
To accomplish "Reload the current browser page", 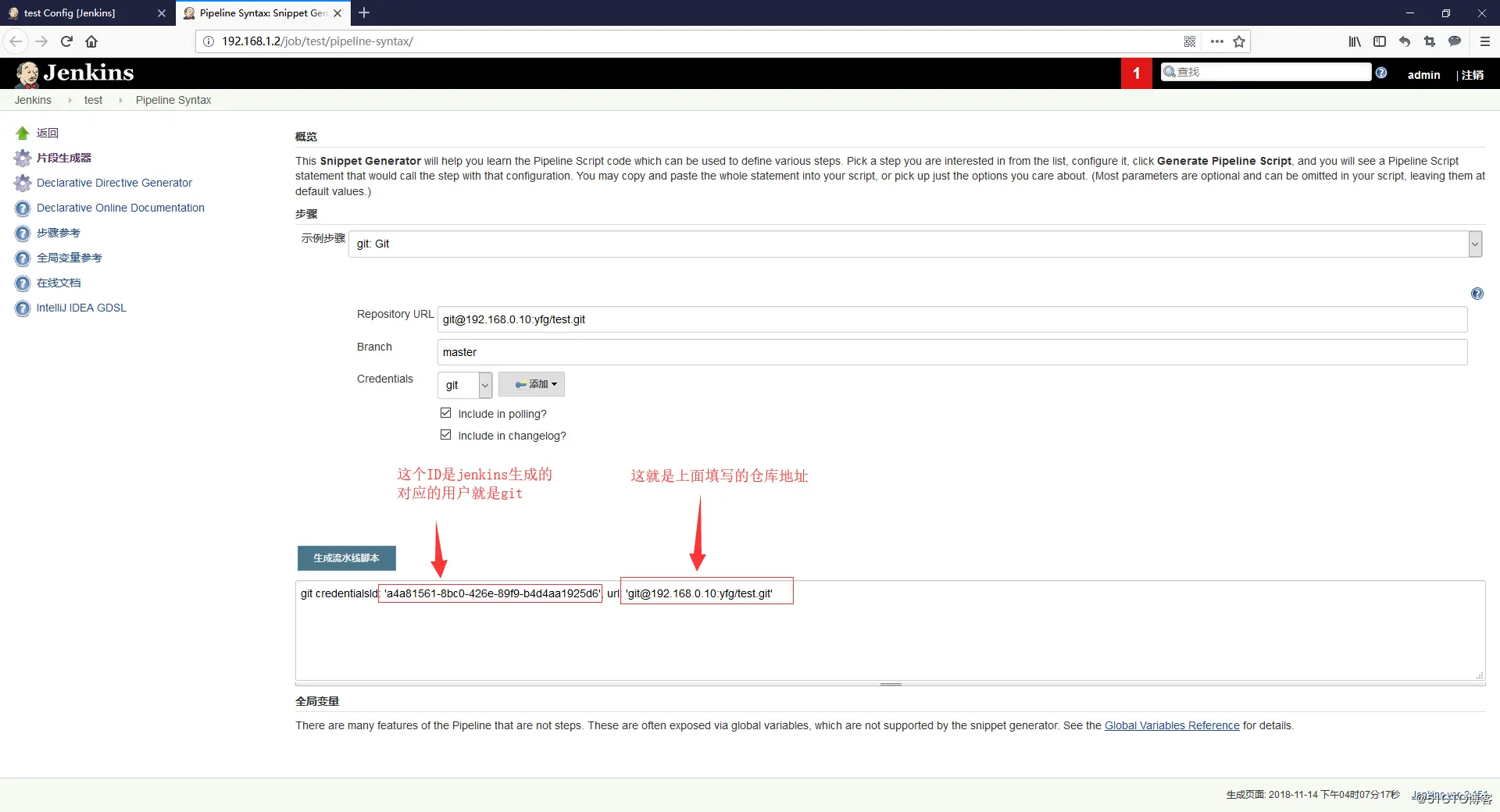I will (x=66, y=41).
